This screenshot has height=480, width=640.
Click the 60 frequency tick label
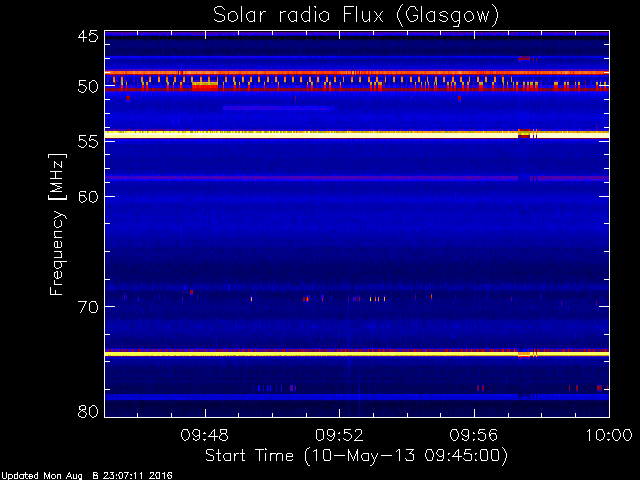[88, 197]
